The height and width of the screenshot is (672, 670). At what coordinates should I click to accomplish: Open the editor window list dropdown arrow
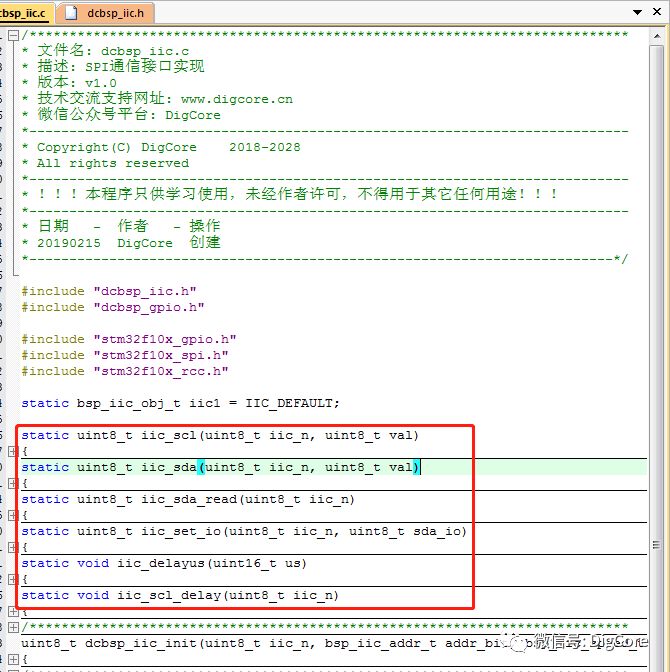click(x=637, y=12)
